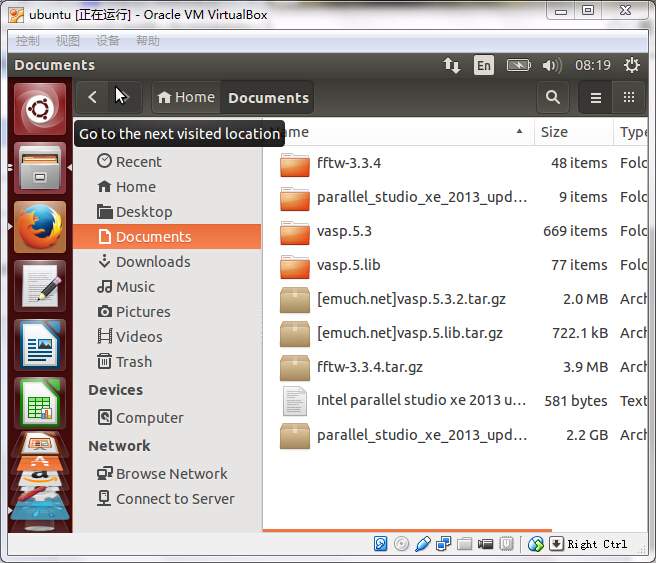Select the vasp.5.3 folder
656x563 pixels.
click(456, 231)
